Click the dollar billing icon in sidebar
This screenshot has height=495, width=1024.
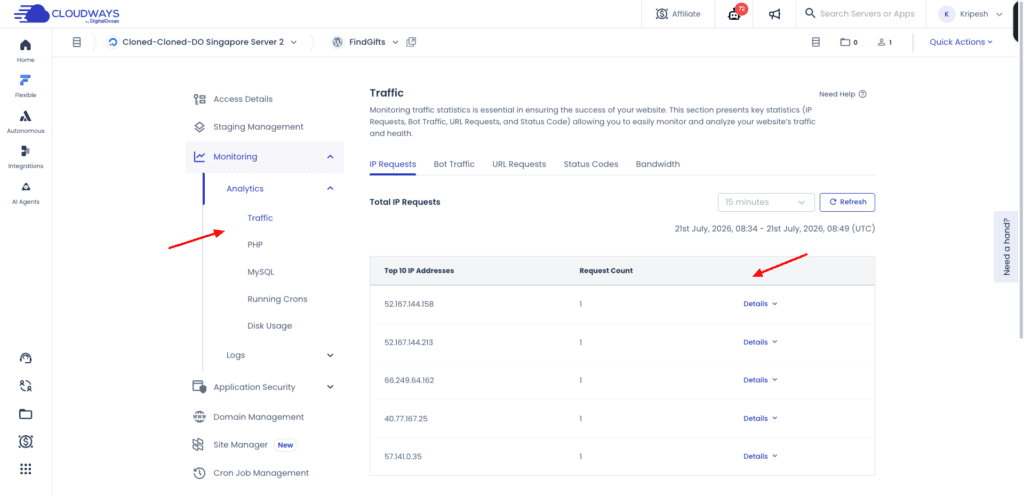25,442
